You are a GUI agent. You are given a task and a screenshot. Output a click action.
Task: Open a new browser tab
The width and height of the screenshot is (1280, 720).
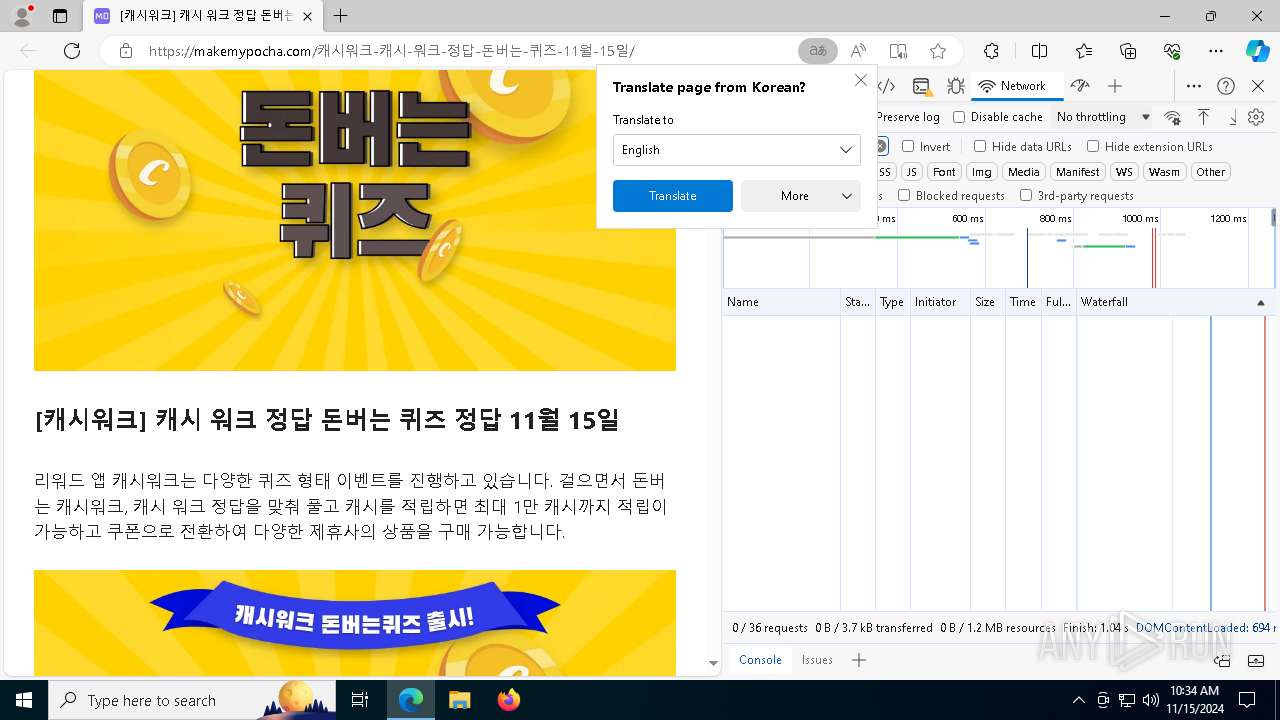(x=340, y=16)
